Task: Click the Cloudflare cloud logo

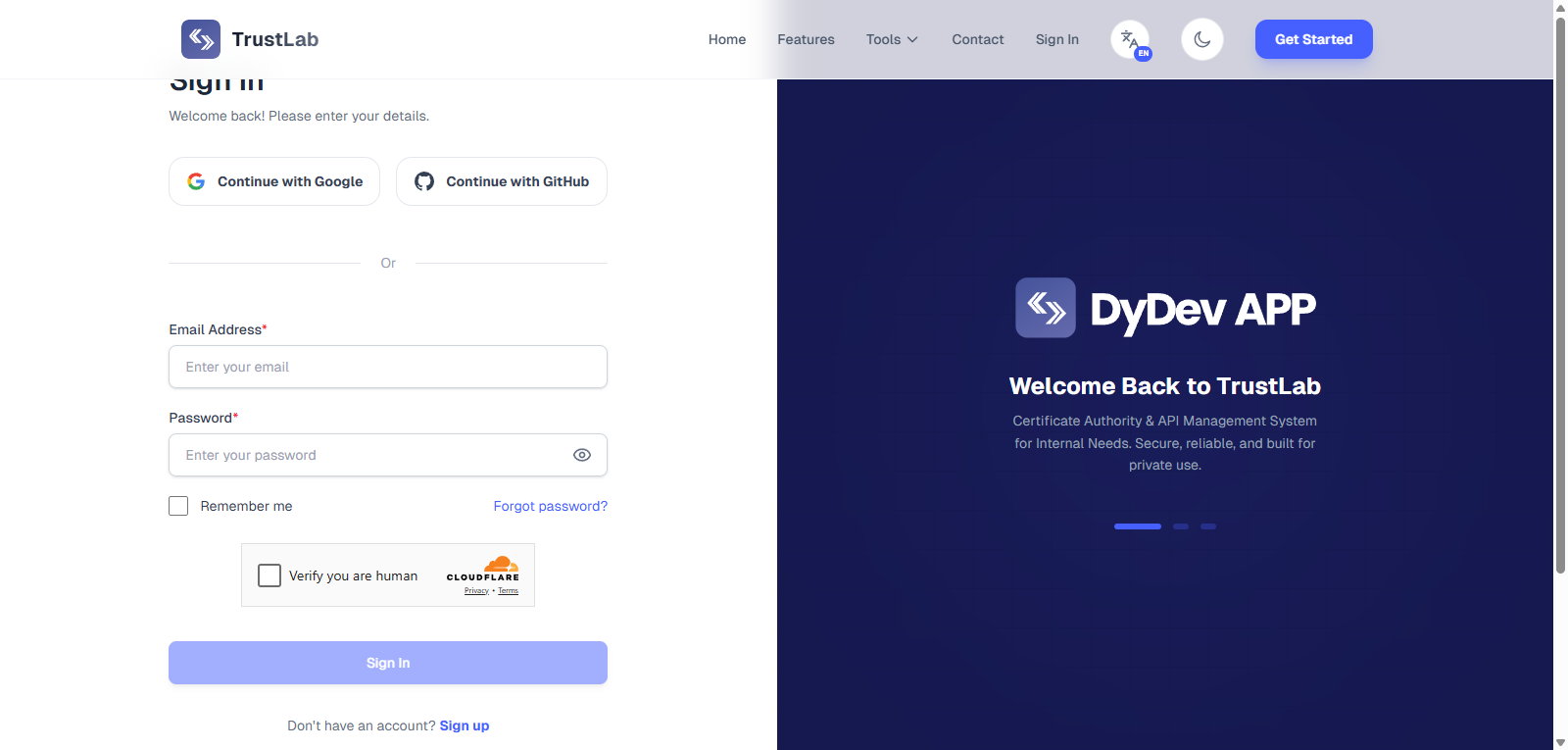Action: pyautogui.click(x=501, y=565)
